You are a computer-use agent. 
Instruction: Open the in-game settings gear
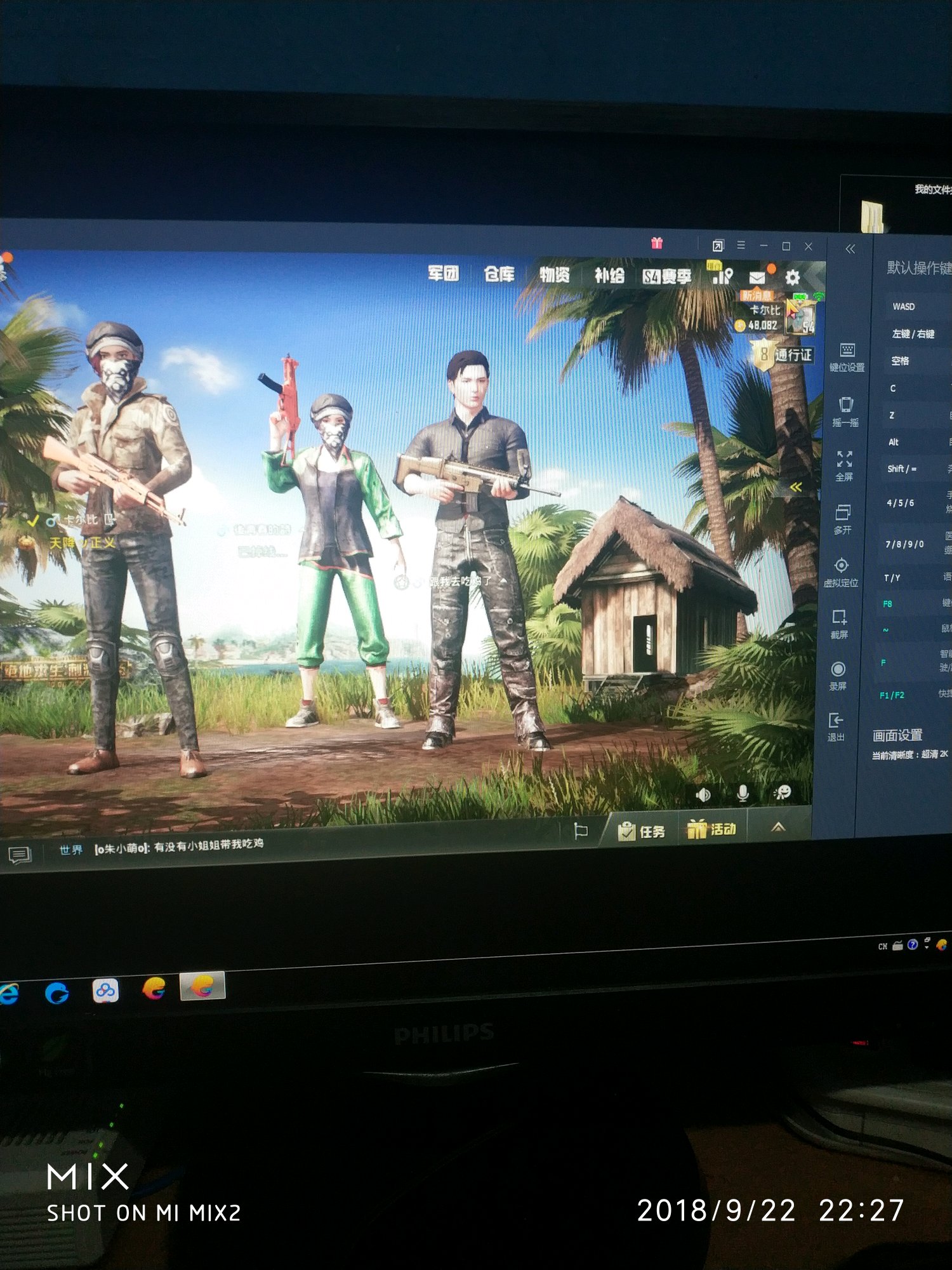coord(792,277)
